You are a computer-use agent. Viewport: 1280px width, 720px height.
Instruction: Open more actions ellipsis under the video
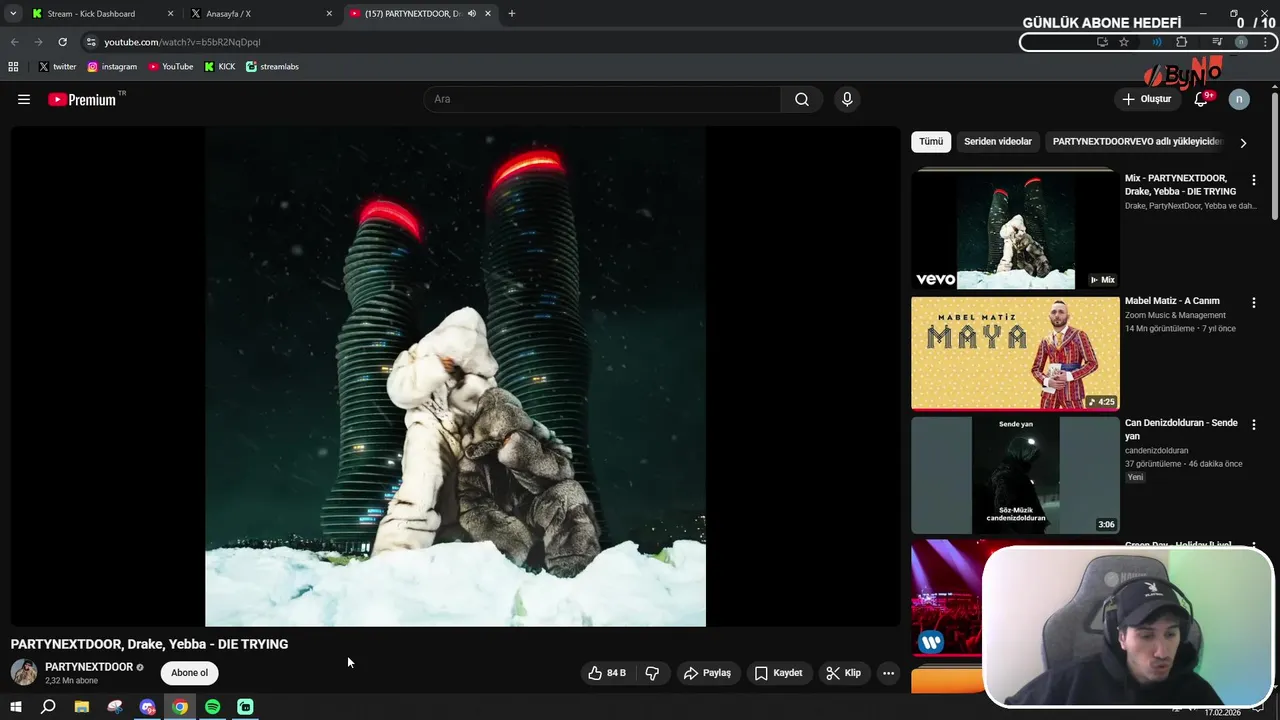(888, 673)
